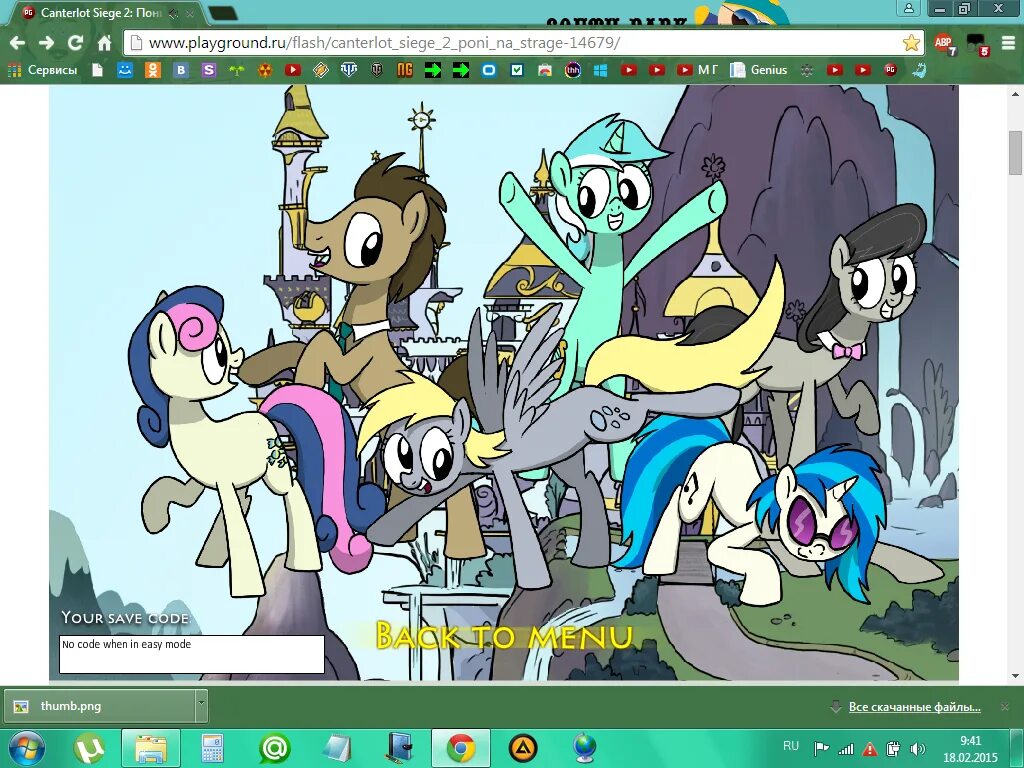Open the browser home page
This screenshot has height=768, width=1024.
104,43
